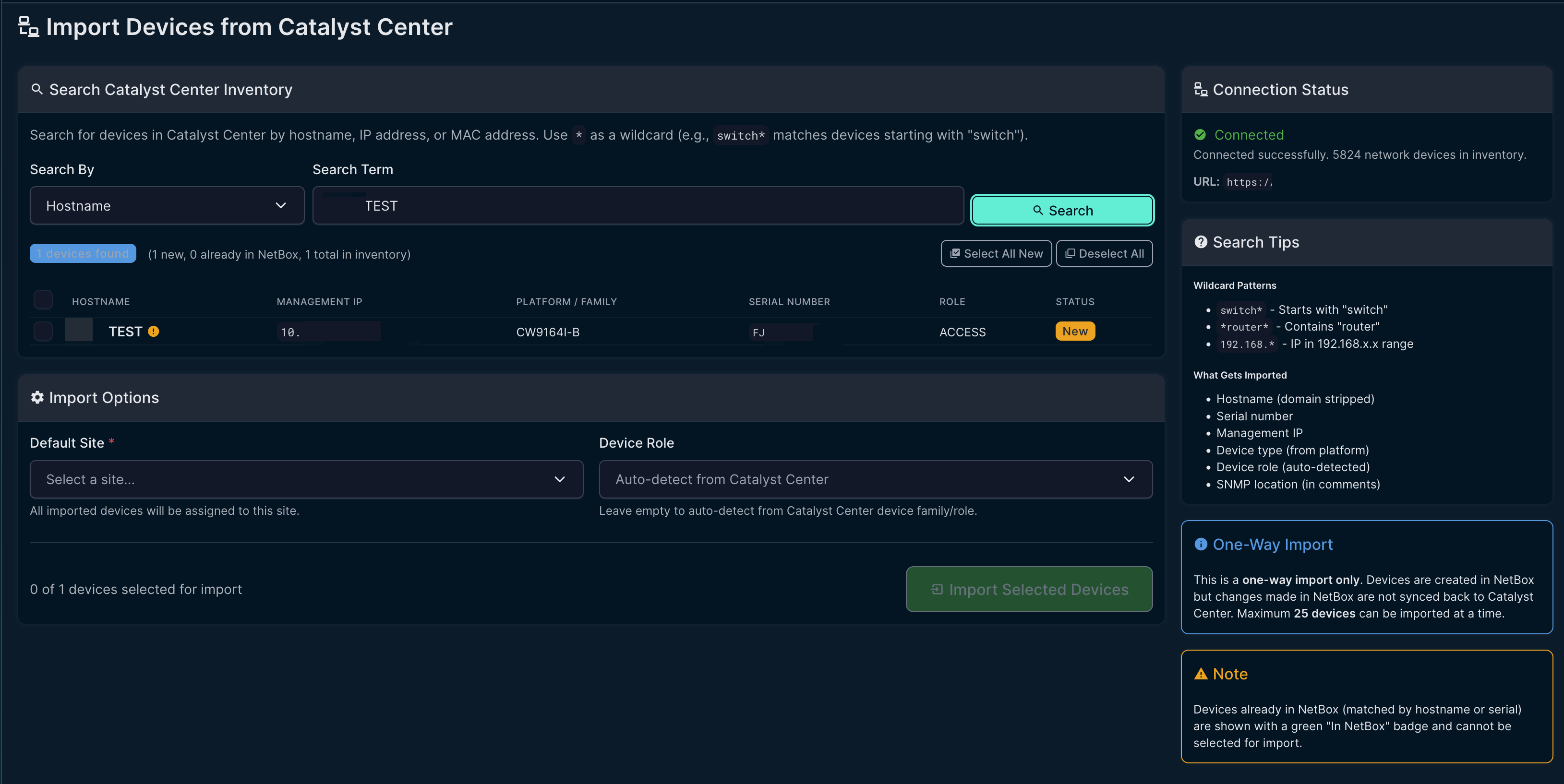Click Import Selected Devices button
This screenshot has width=1564, height=784.
(1028, 589)
